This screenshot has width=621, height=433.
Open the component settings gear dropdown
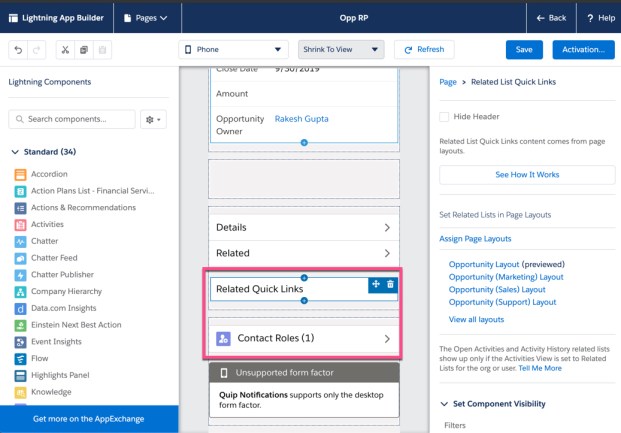click(153, 119)
